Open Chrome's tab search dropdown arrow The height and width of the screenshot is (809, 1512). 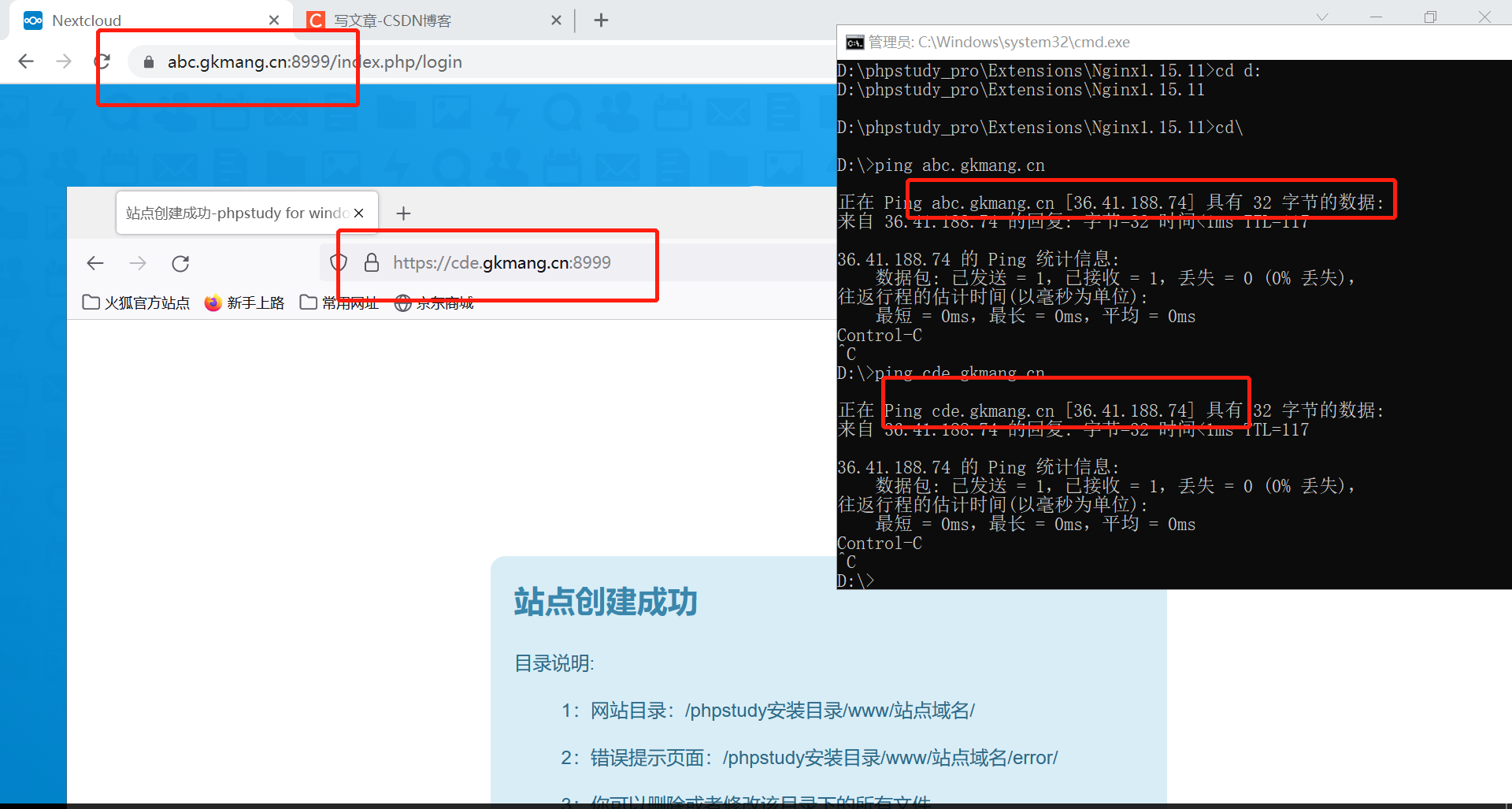click(x=1322, y=17)
